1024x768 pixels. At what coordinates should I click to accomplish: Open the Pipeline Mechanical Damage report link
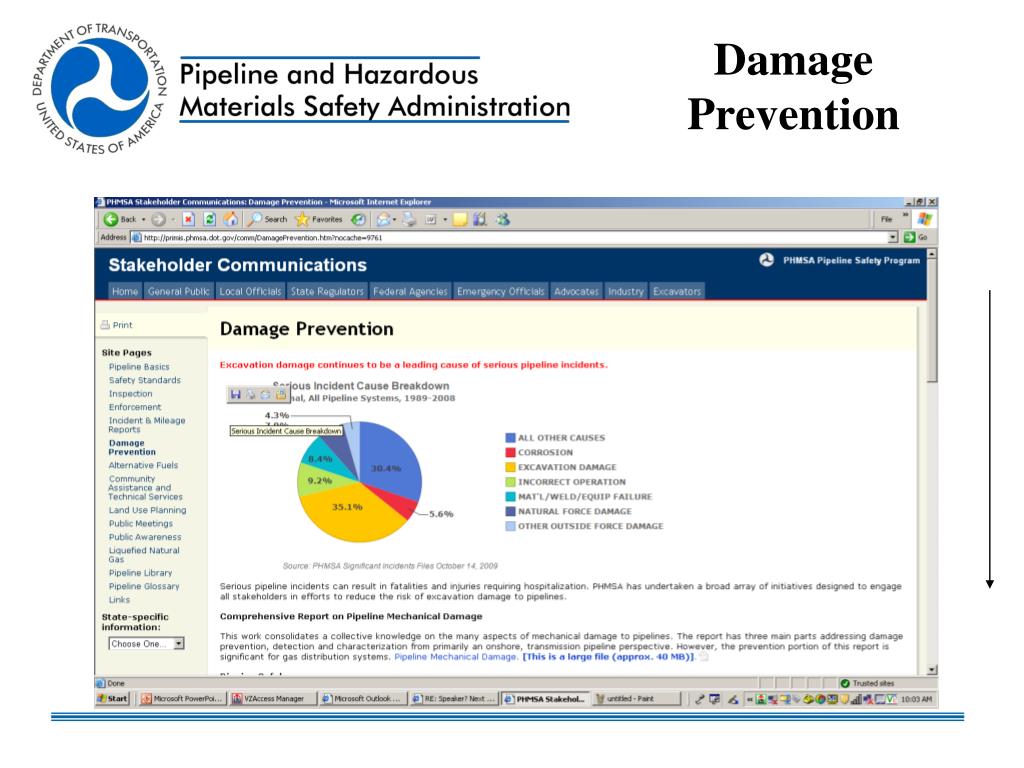tap(456, 657)
